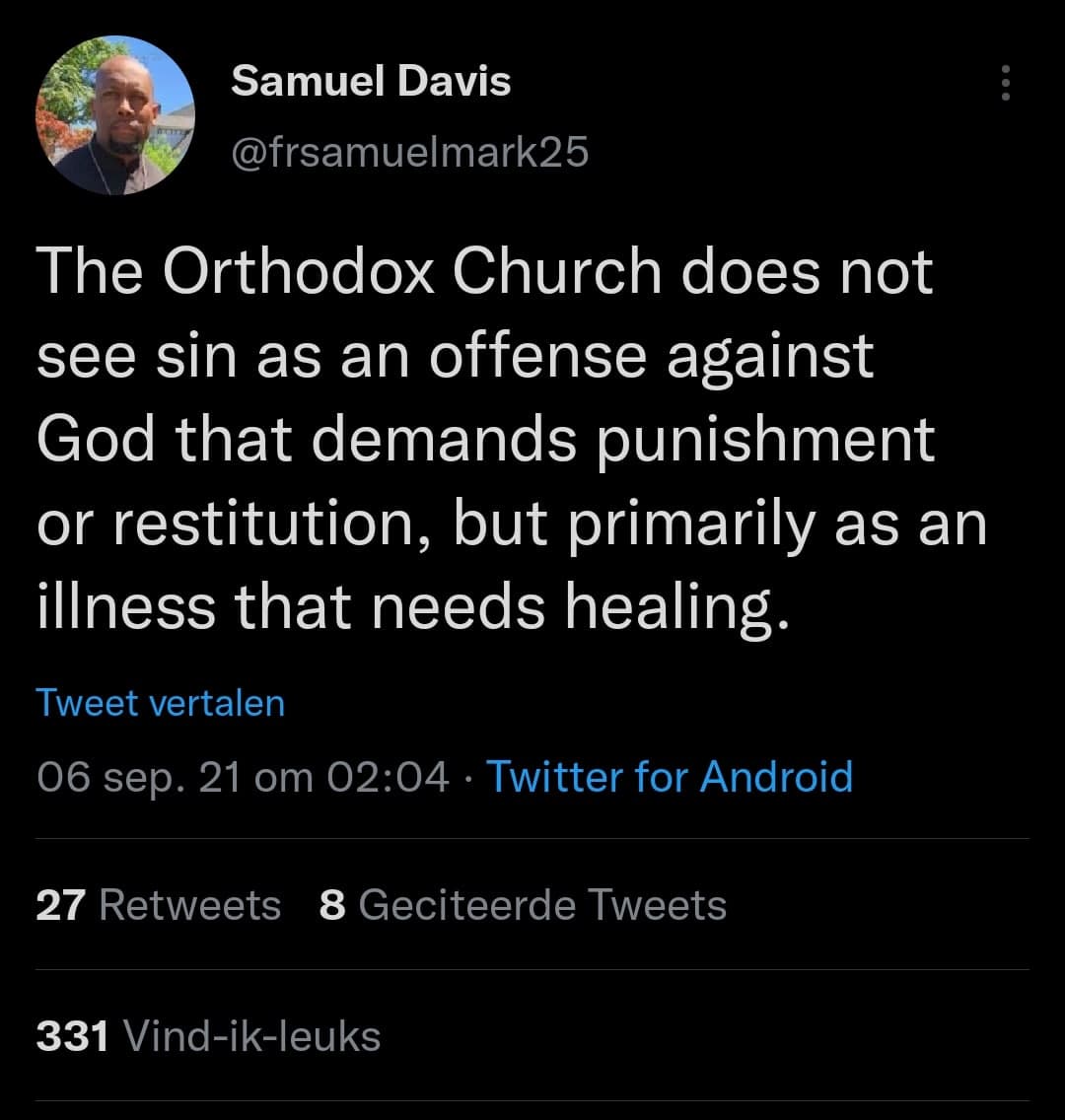This screenshot has height=1120, width=1065.
Task: Click the 'Geciteerde Tweets' label text
Action: coord(542,904)
